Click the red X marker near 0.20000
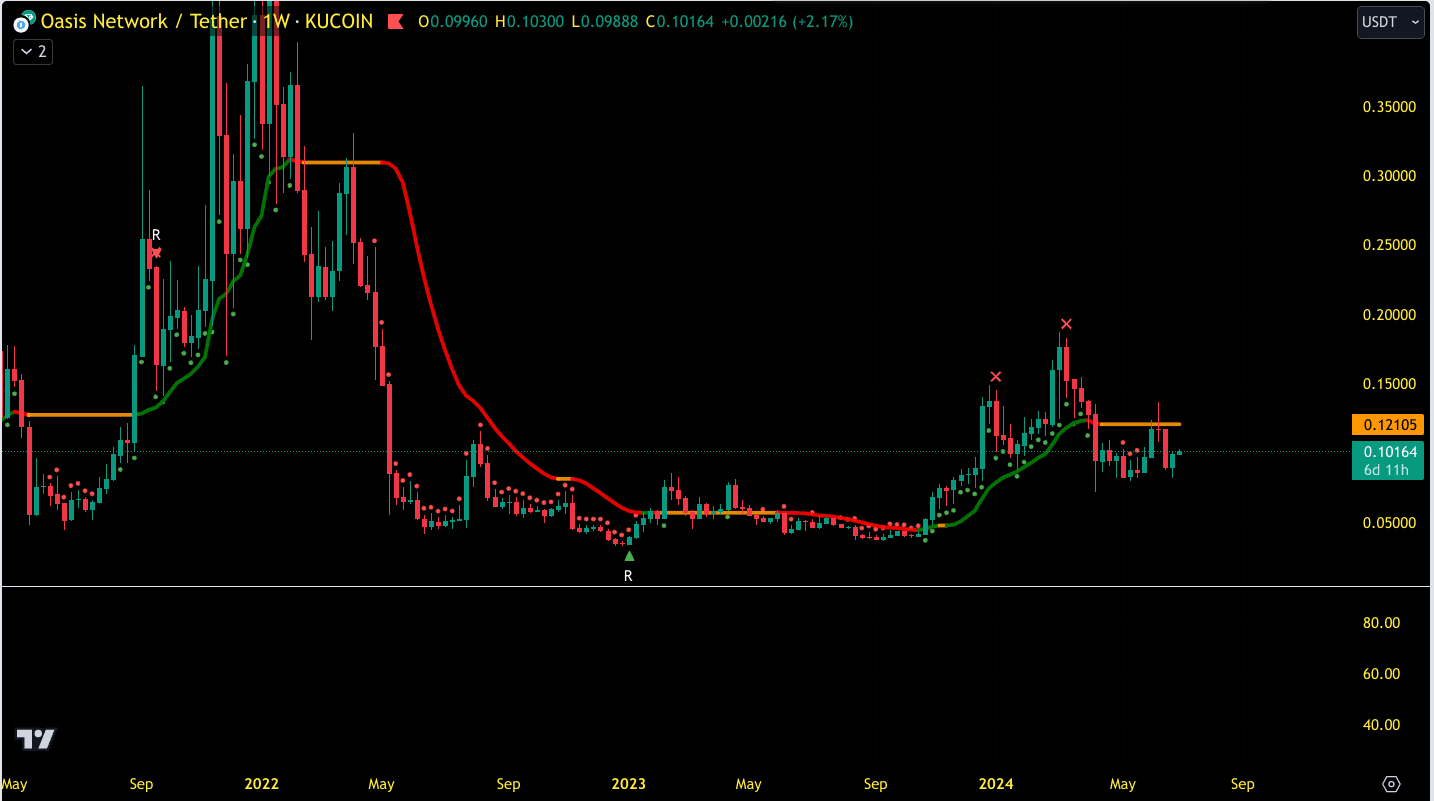The image size is (1434, 801). (1067, 324)
